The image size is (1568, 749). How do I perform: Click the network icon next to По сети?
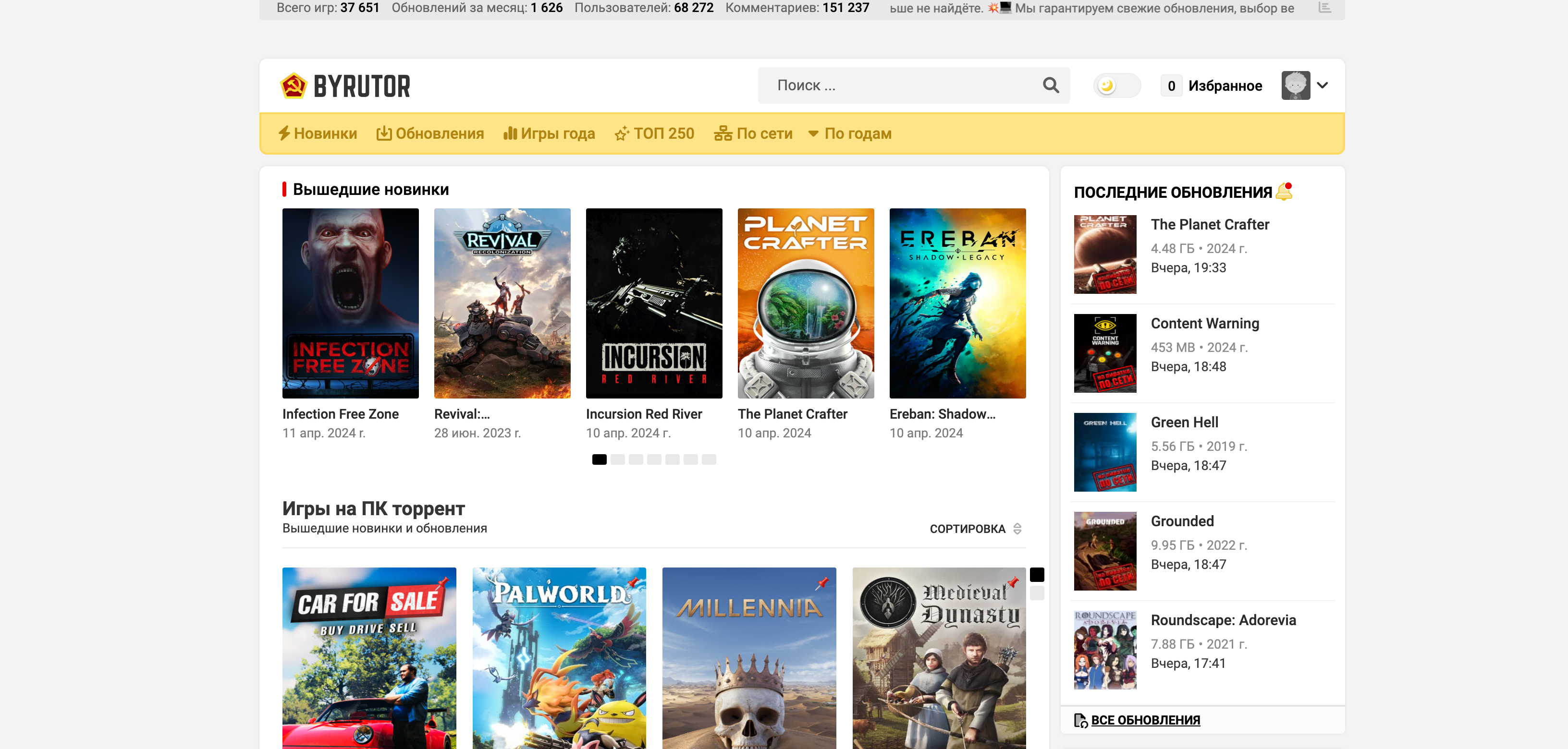click(x=723, y=133)
